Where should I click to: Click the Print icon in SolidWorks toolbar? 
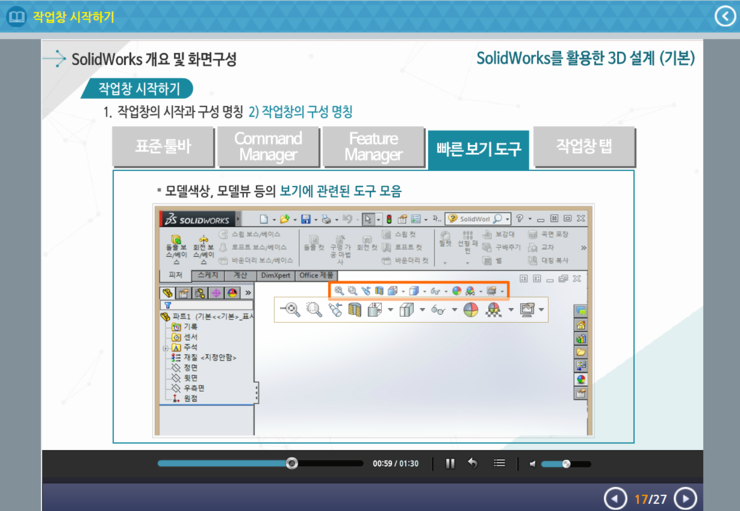click(x=326, y=219)
